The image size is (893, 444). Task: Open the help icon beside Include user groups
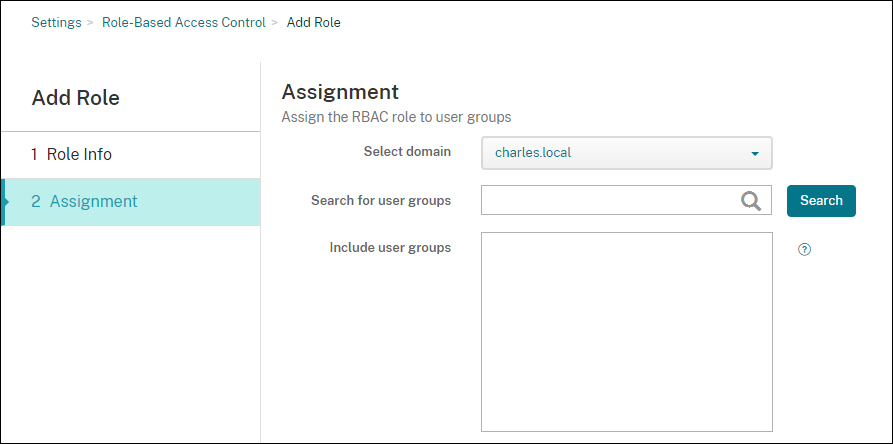pyautogui.click(x=804, y=249)
